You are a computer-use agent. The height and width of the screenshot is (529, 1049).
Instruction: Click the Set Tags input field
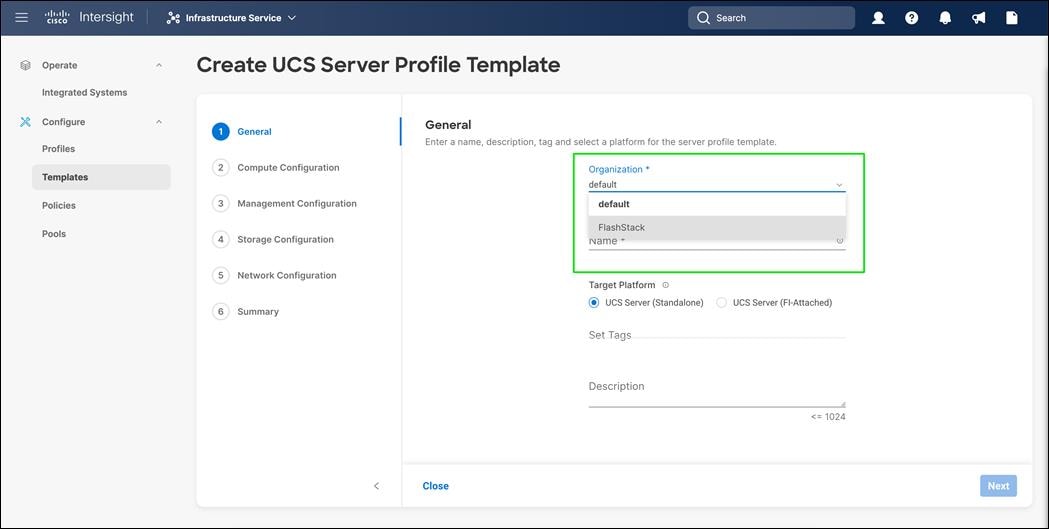[717, 334]
